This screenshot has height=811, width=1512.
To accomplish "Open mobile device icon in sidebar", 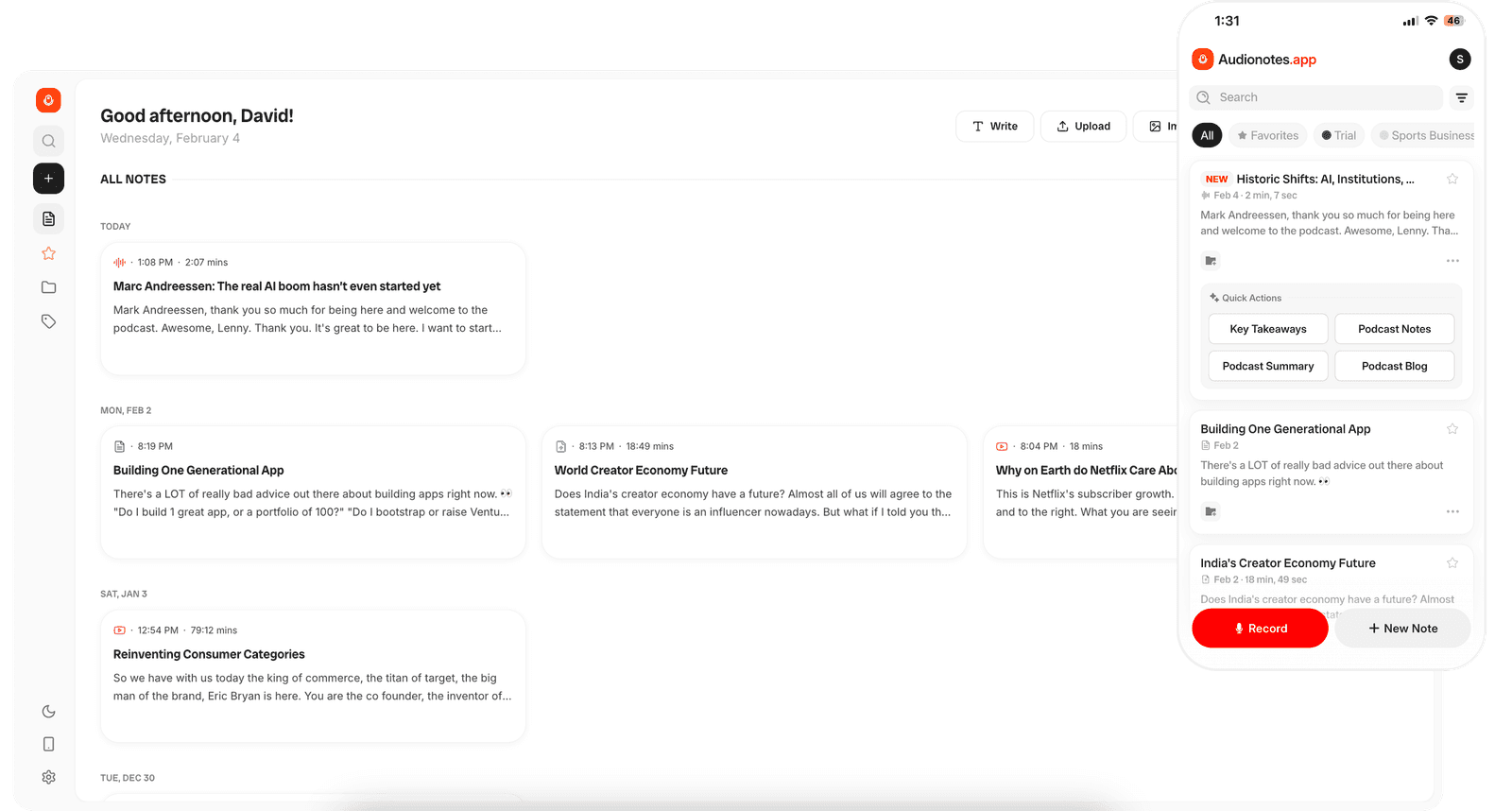I will (x=48, y=744).
